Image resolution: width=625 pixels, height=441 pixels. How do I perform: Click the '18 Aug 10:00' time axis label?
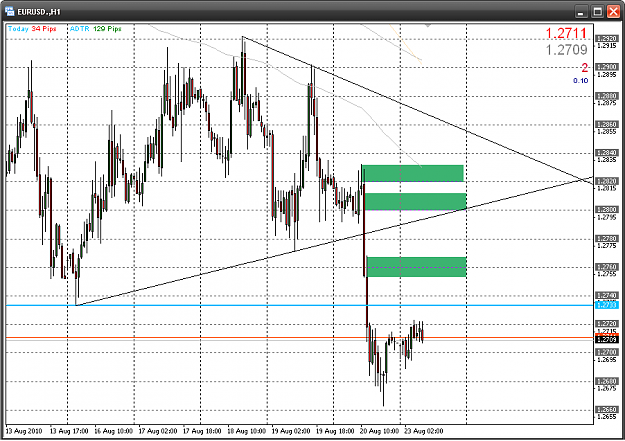point(246,431)
